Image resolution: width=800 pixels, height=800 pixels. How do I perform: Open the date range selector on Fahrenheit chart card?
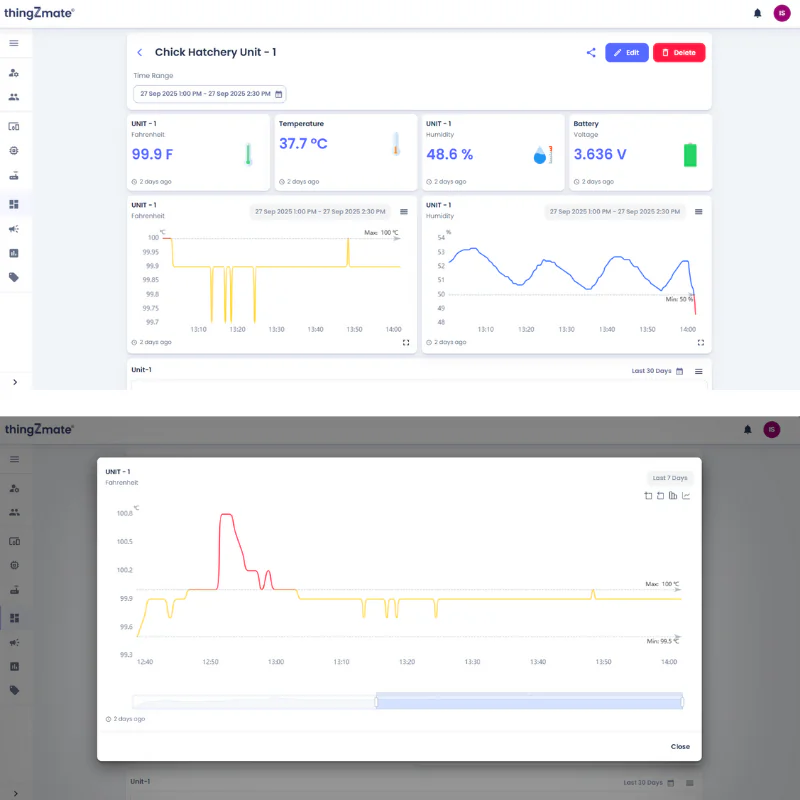(x=320, y=211)
